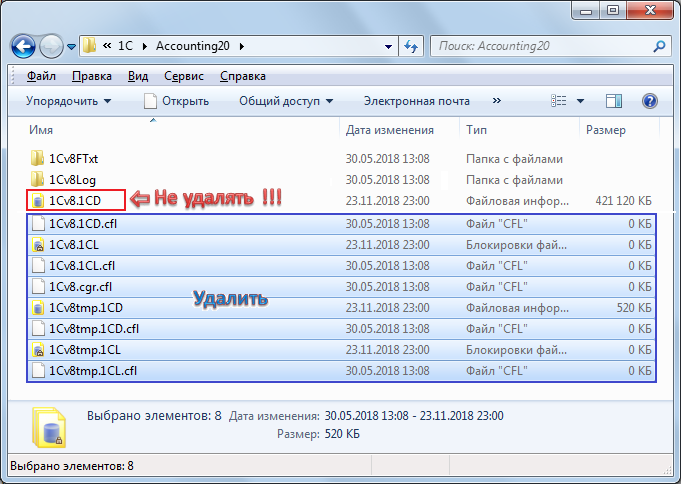Image resolution: width=681 pixels, height=484 pixels.
Task: Click the 1Cv8.1CD database file icon
Action: pos(38,201)
